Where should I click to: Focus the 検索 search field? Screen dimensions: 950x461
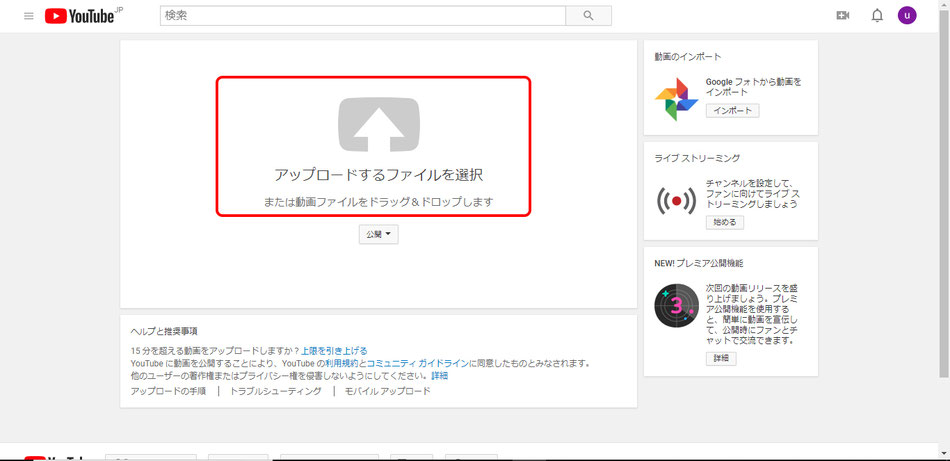coord(362,16)
